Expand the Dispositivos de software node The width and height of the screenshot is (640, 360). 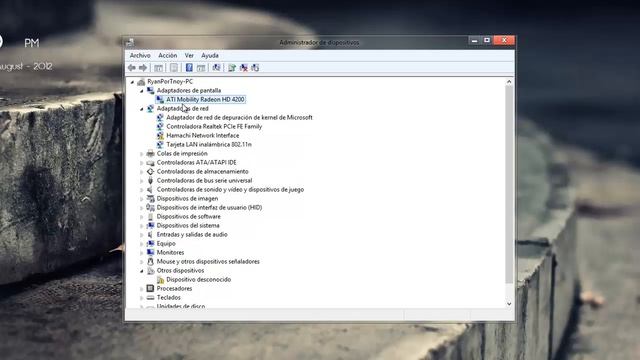[142, 217]
